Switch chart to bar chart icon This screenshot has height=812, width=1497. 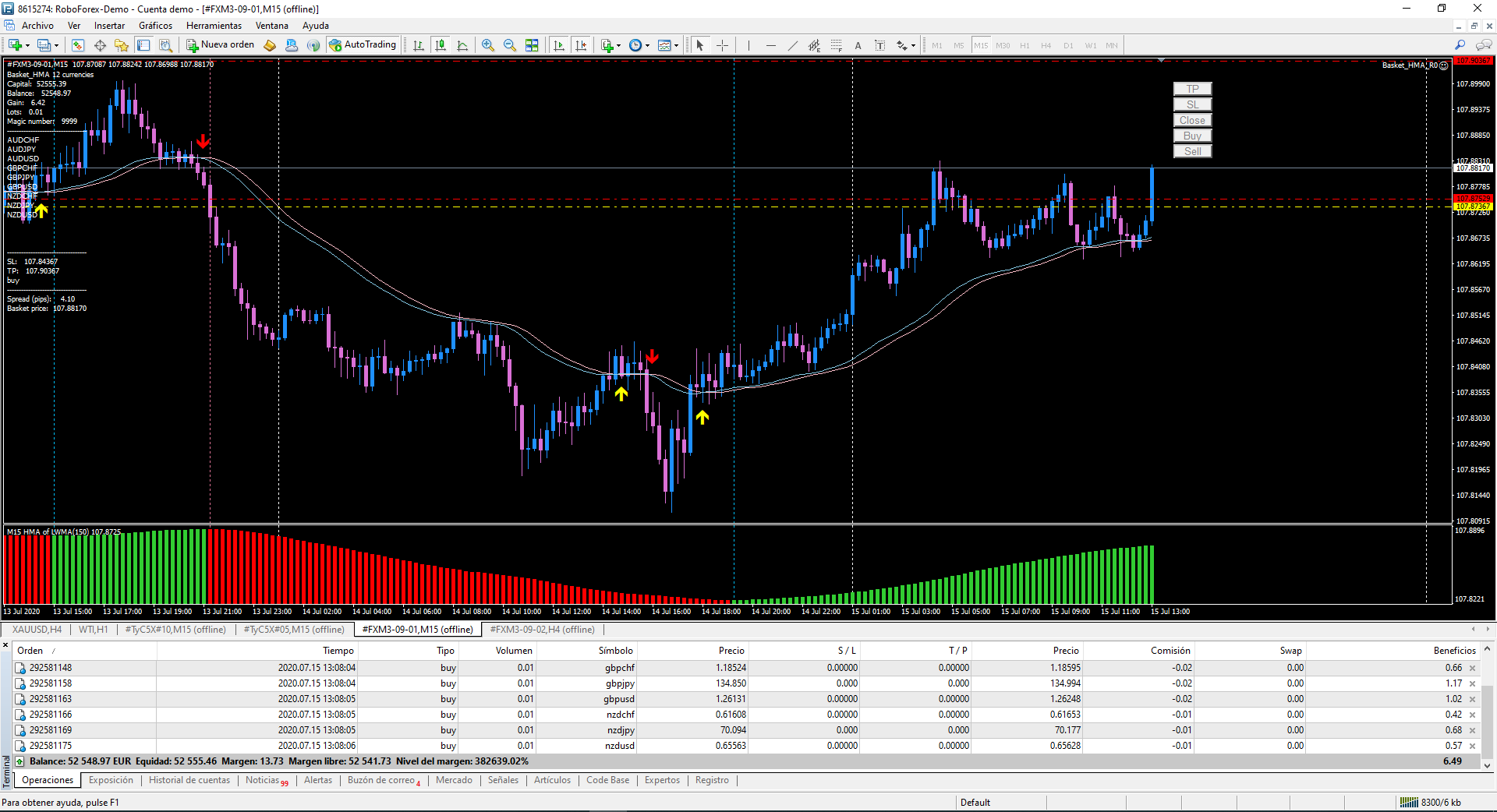(419, 45)
